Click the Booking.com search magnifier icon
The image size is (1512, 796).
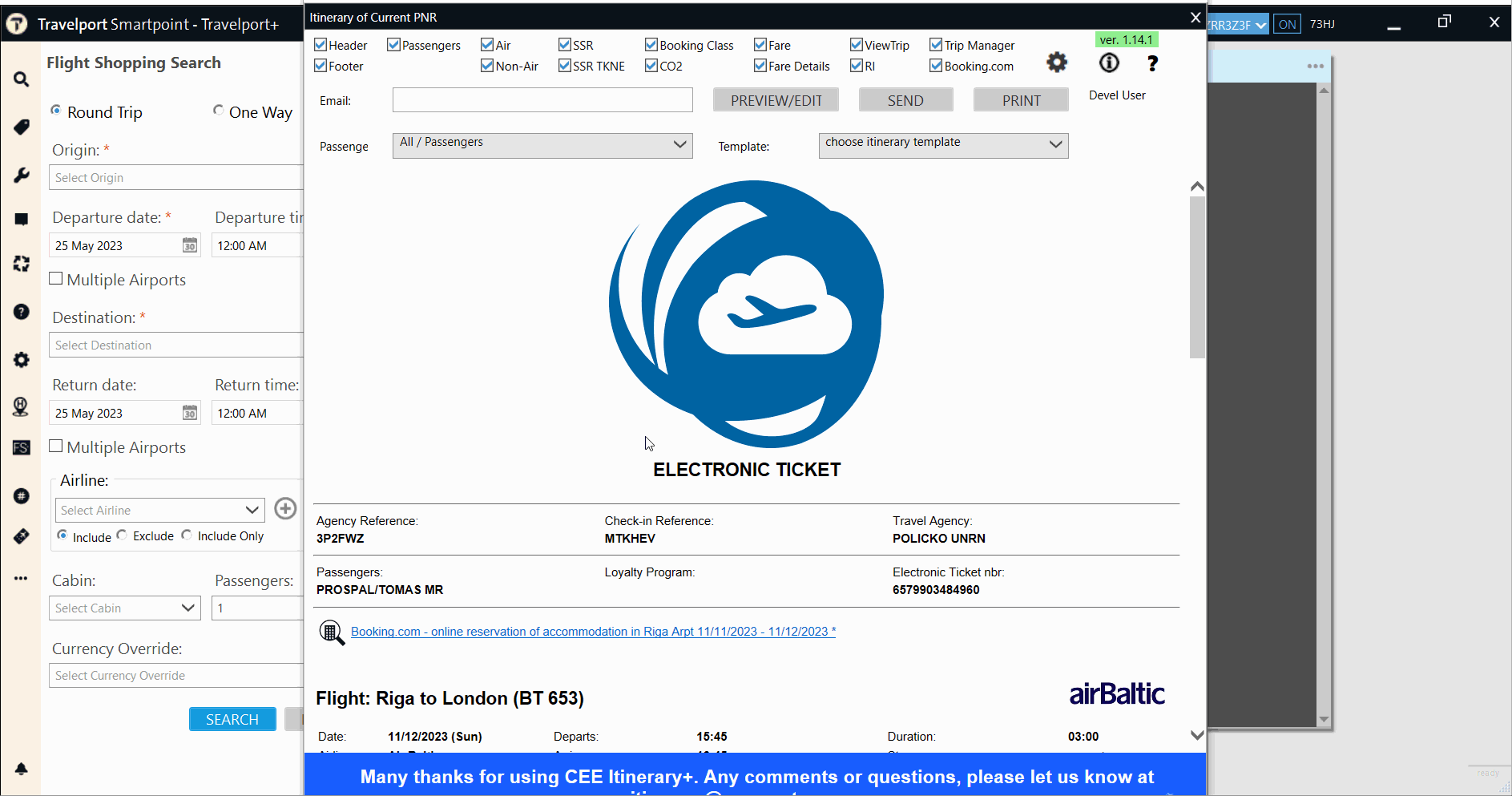click(332, 632)
